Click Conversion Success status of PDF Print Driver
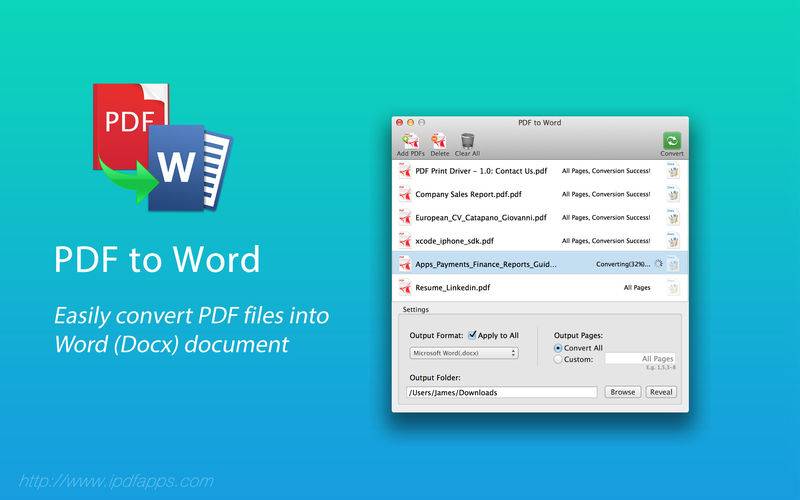The image size is (800, 500). 606,171
